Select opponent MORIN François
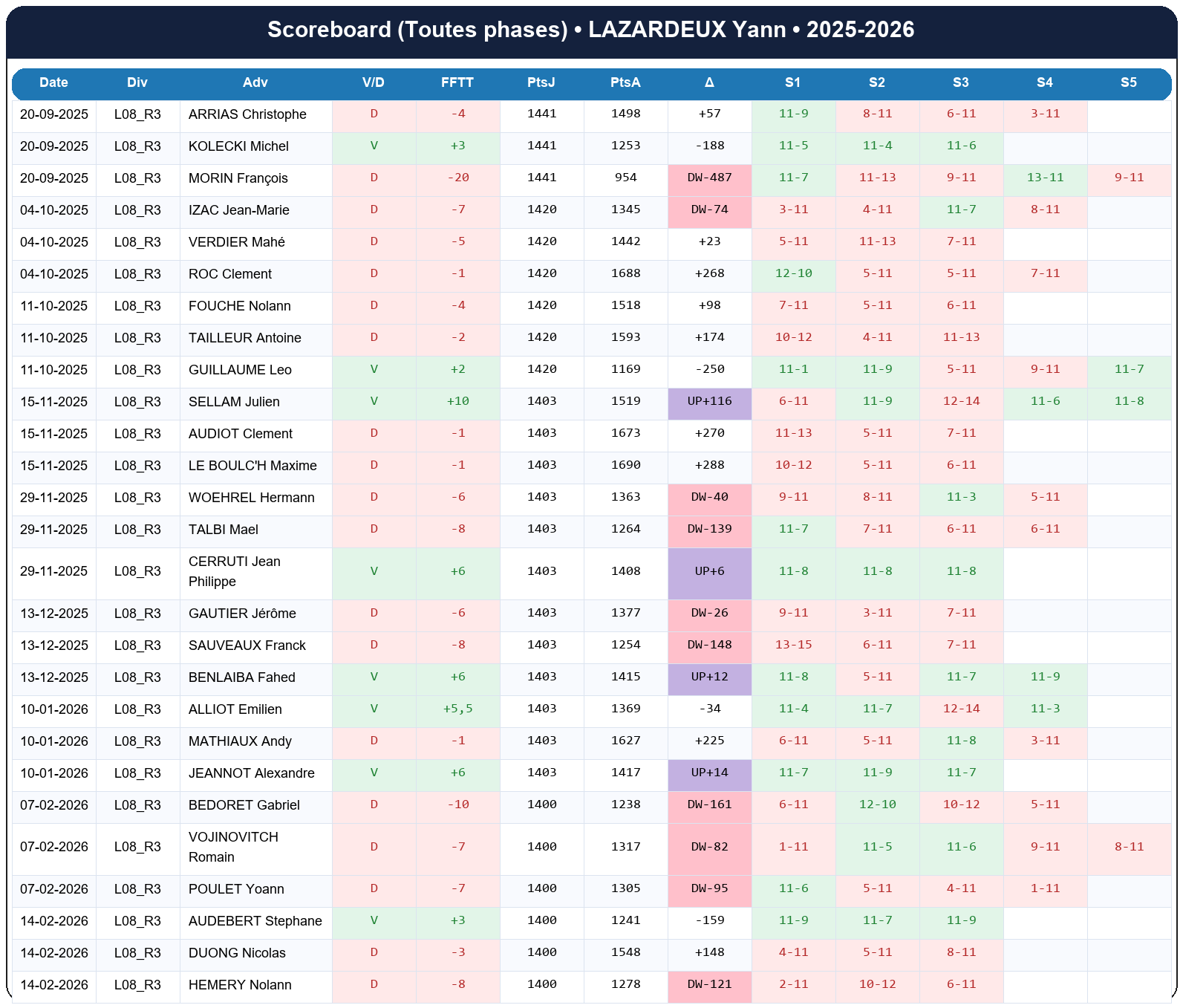 238,178
